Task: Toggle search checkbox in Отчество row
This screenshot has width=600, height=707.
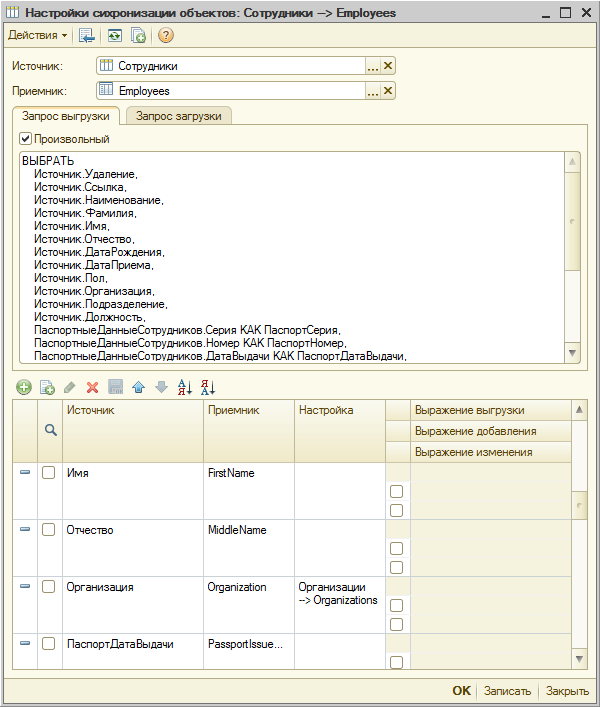Action: pyautogui.click(x=48, y=529)
